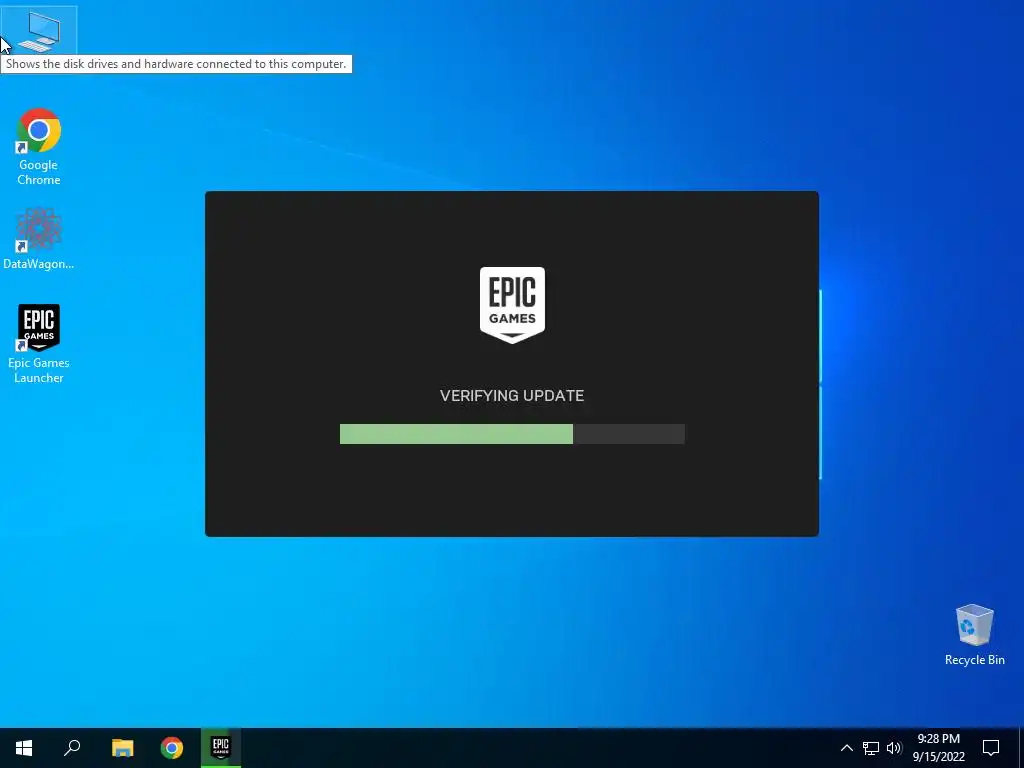Open Chrome from the taskbar
Image resolution: width=1024 pixels, height=768 pixels.
[x=172, y=748]
